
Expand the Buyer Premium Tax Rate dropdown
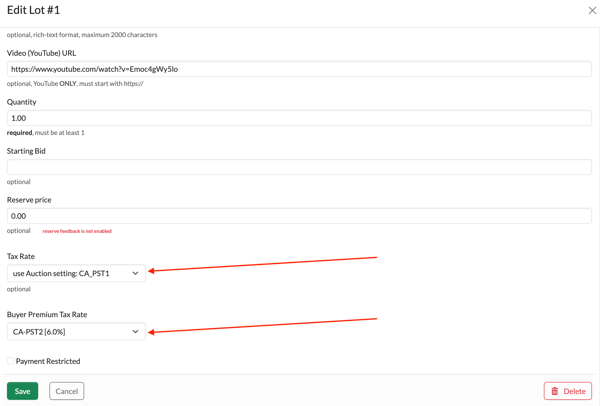(x=76, y=331)
